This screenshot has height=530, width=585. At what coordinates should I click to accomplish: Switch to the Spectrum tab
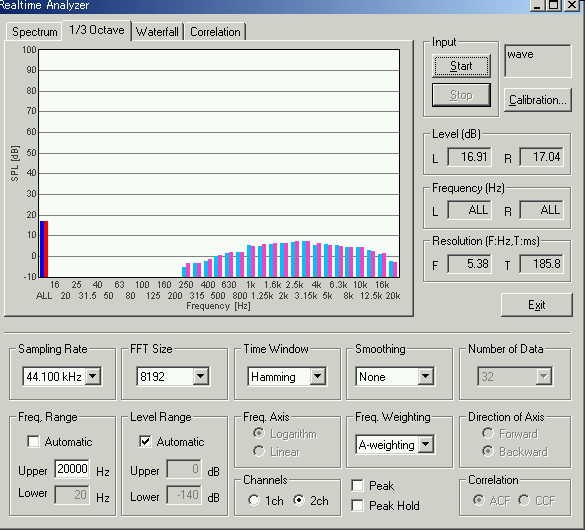click(34, 32)
